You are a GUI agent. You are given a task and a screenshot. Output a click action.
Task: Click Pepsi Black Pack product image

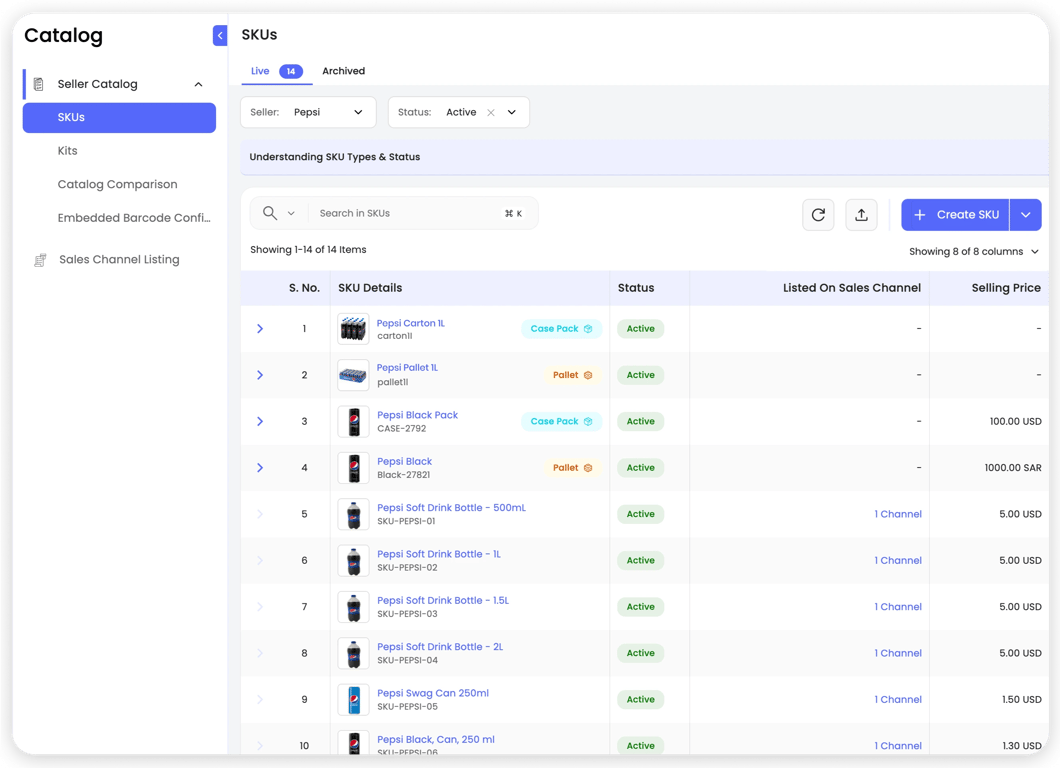pos(353,421)
